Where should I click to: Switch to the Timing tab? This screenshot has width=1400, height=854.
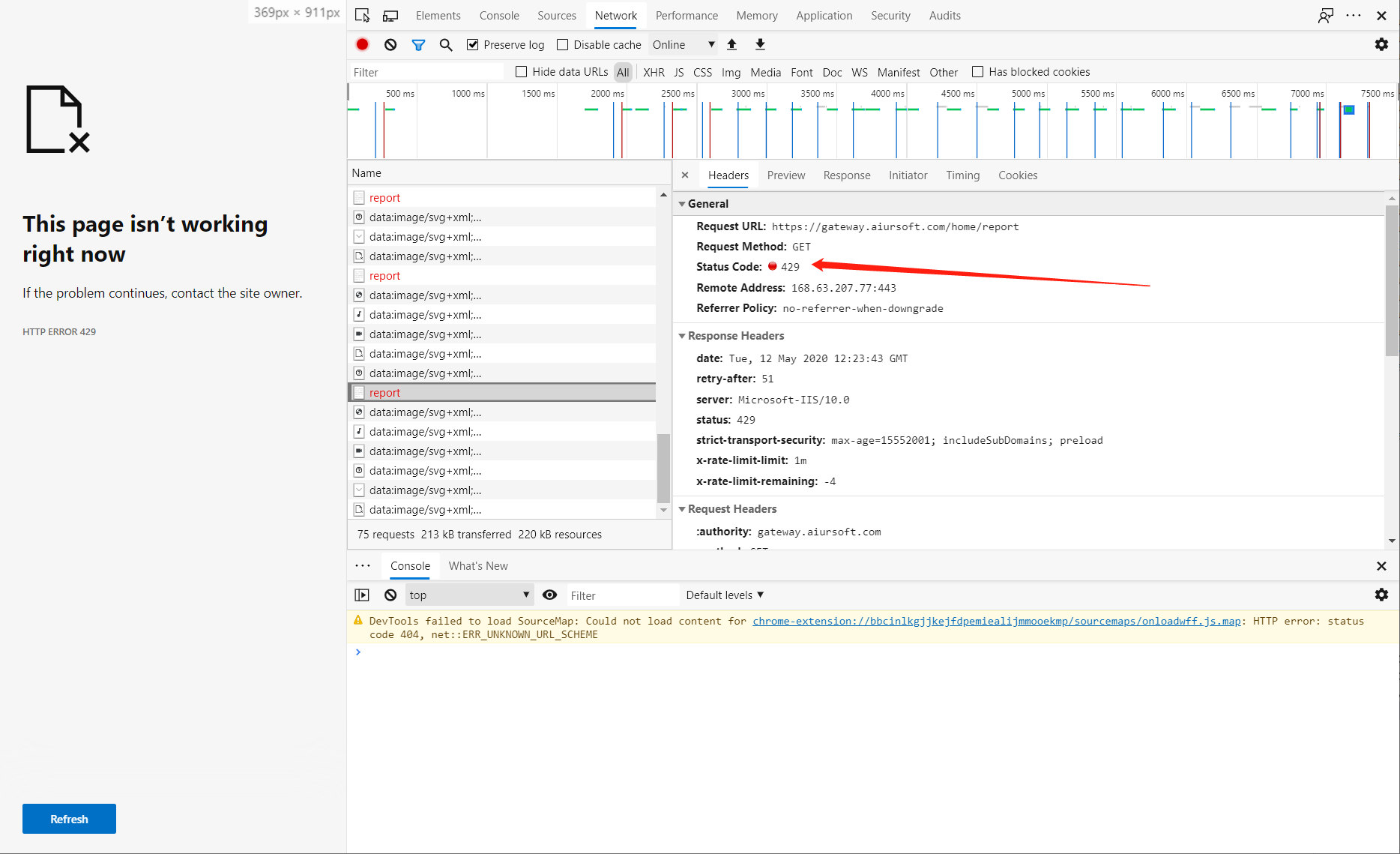coord(962,175)
